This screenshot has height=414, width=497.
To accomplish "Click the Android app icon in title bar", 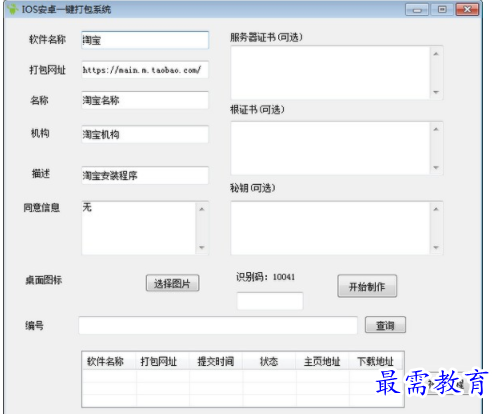I will click(12, 9).
